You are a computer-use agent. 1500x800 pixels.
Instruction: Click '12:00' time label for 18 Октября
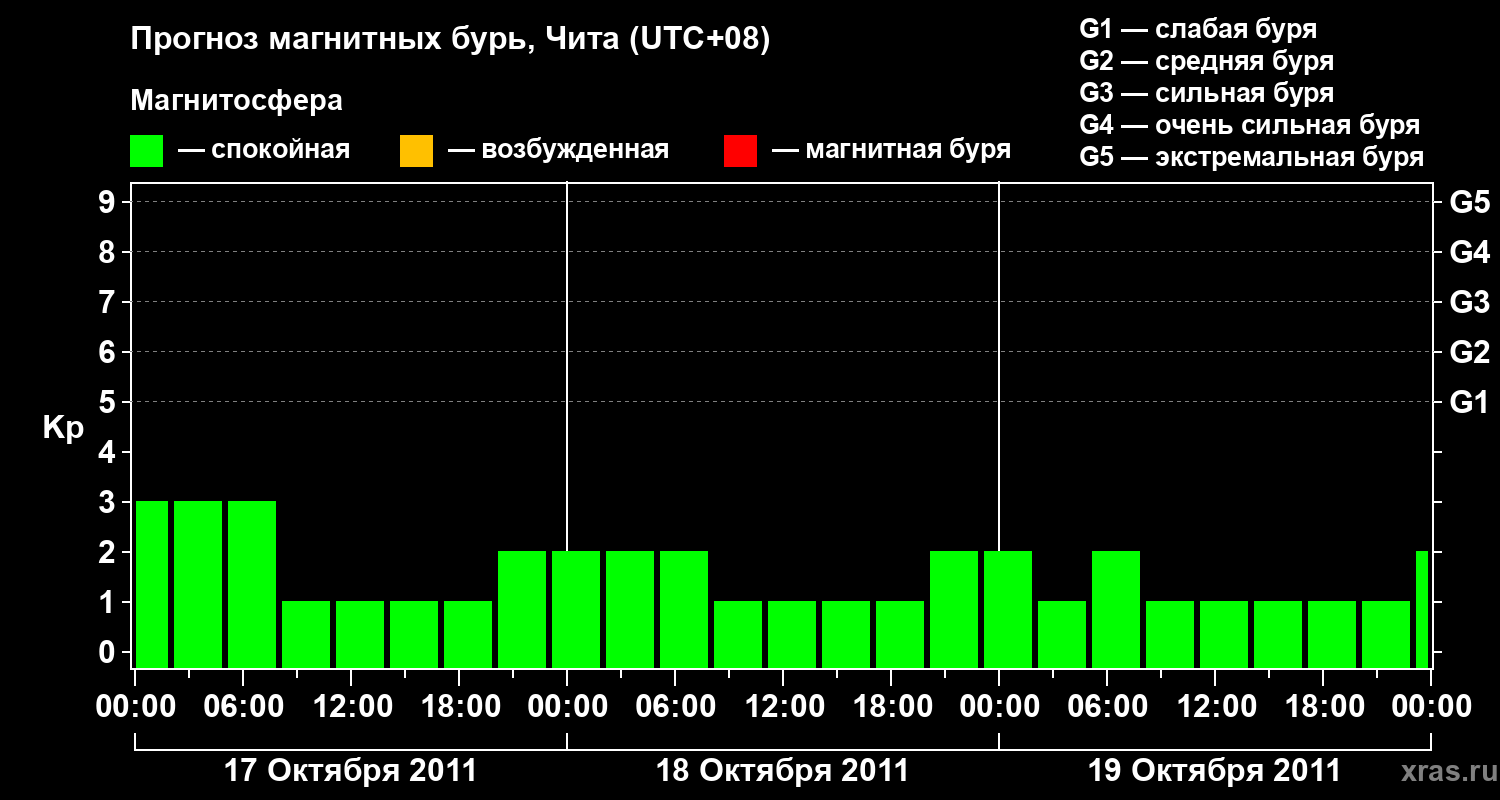pyautogui.click(x=784, y=707)
